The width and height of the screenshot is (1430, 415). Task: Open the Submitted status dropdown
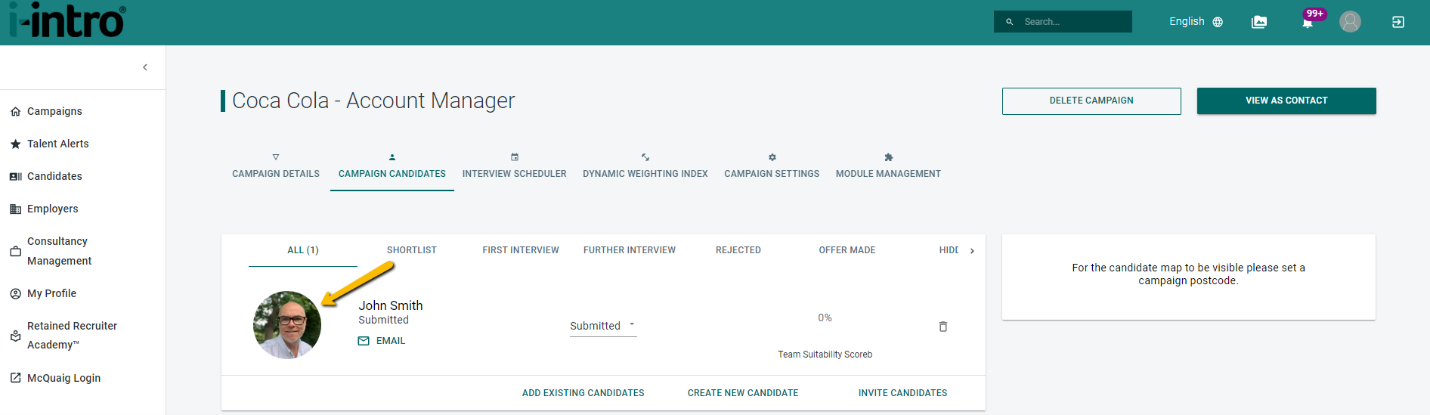tap(603, 326)
